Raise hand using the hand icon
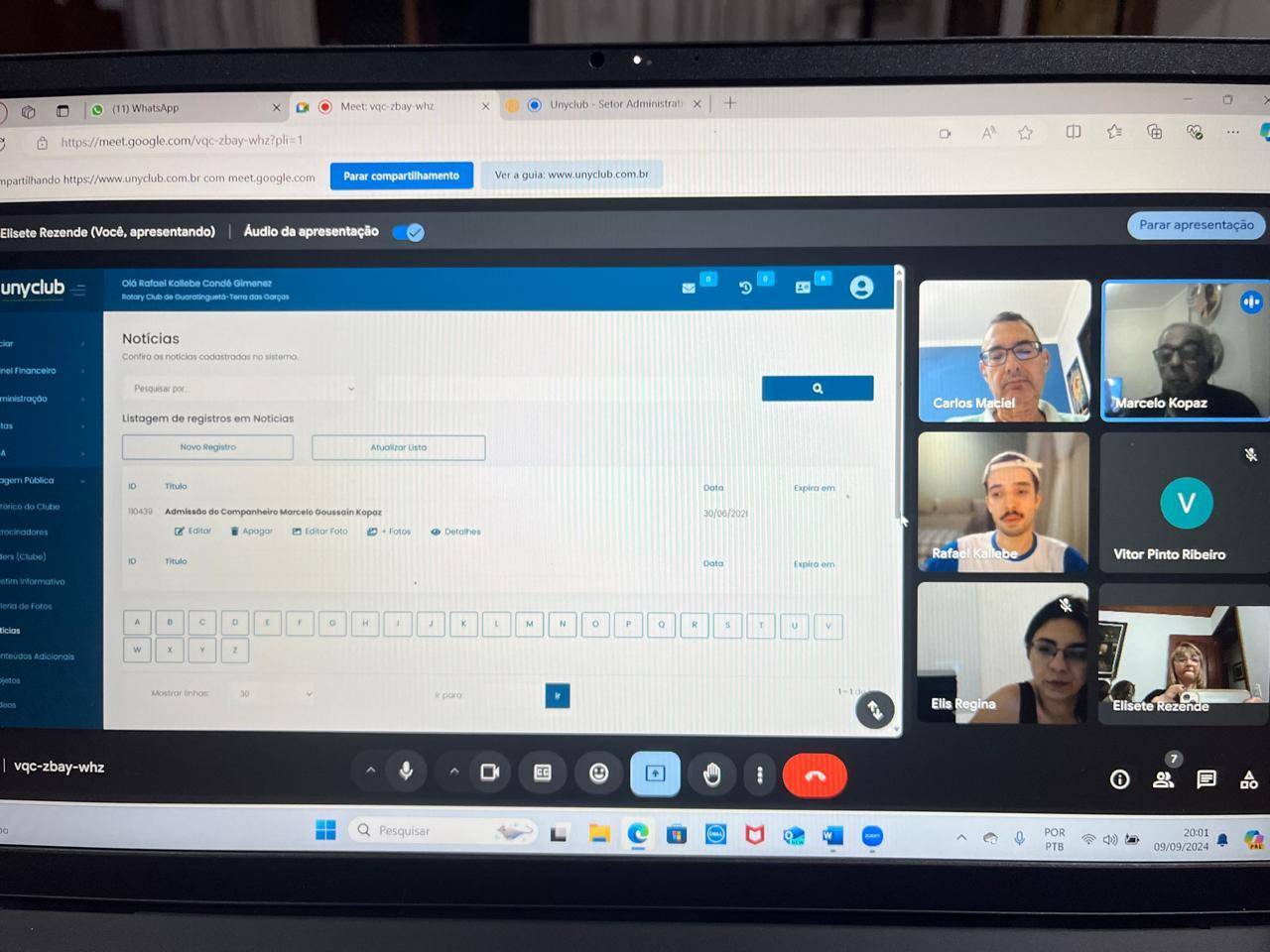The height and width of the screenshot is (952, 1270). [711, 774]
